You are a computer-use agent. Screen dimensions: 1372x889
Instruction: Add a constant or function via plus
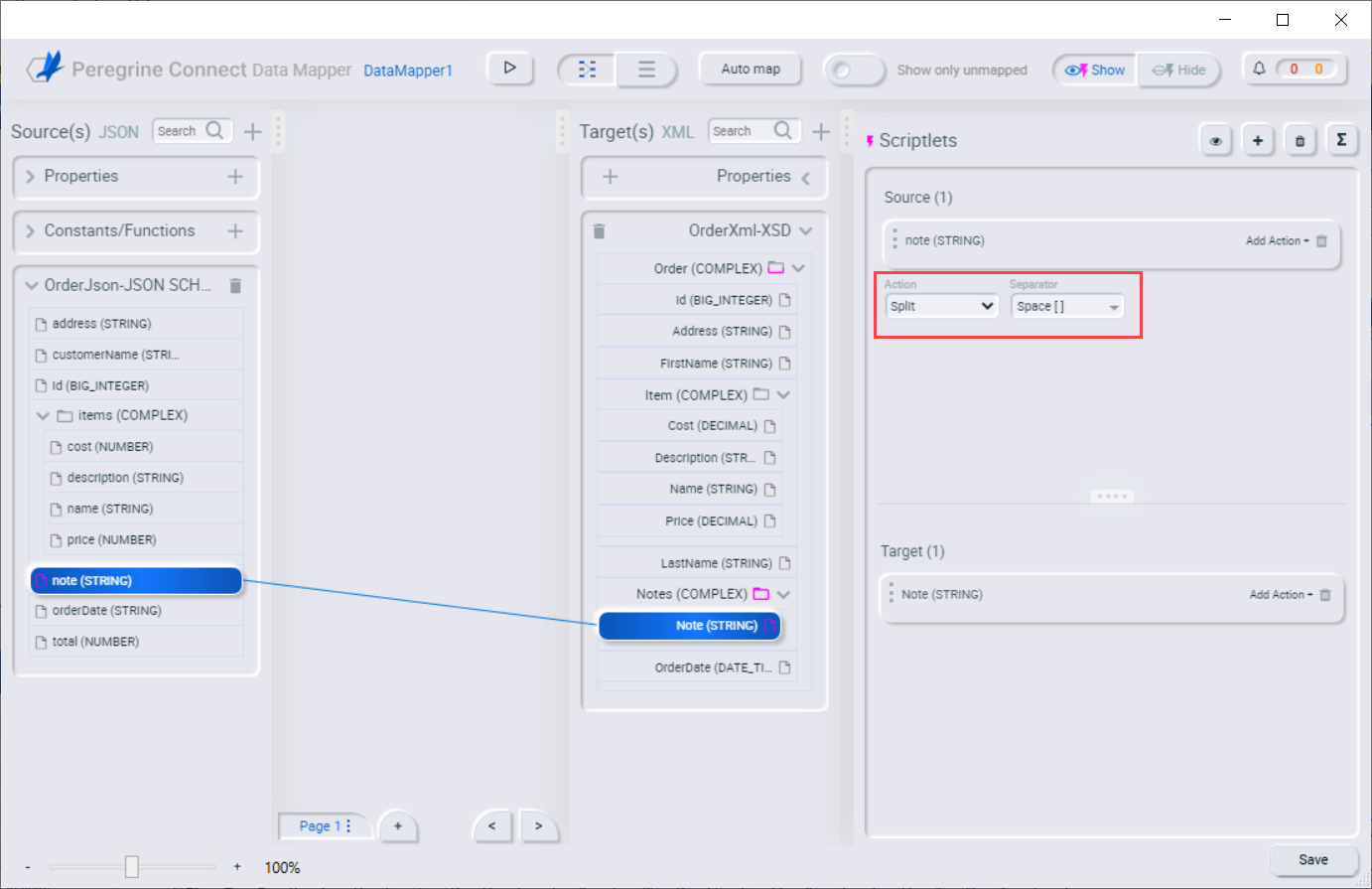point(235,230)
